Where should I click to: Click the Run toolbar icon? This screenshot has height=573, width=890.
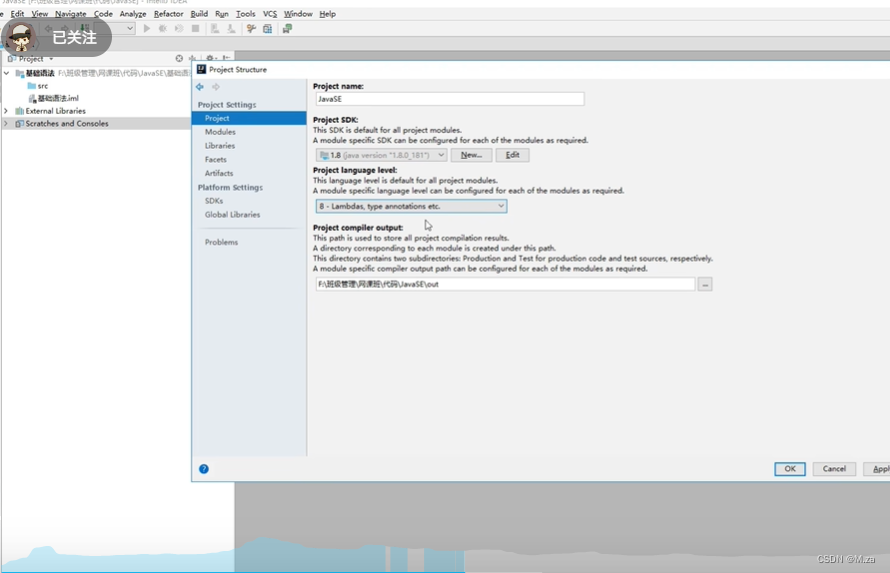tap(146, 28)
